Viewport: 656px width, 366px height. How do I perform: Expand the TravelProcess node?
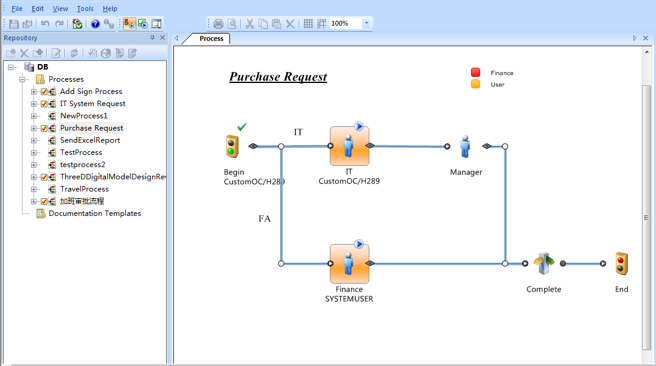click(x=34, y=189)
